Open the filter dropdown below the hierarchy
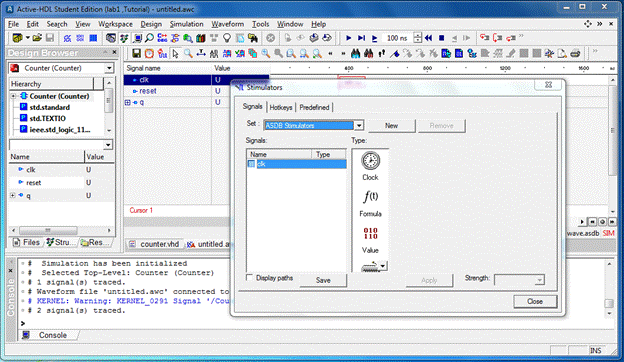Viewport: 624px width, 362px height. pos(108,144)
